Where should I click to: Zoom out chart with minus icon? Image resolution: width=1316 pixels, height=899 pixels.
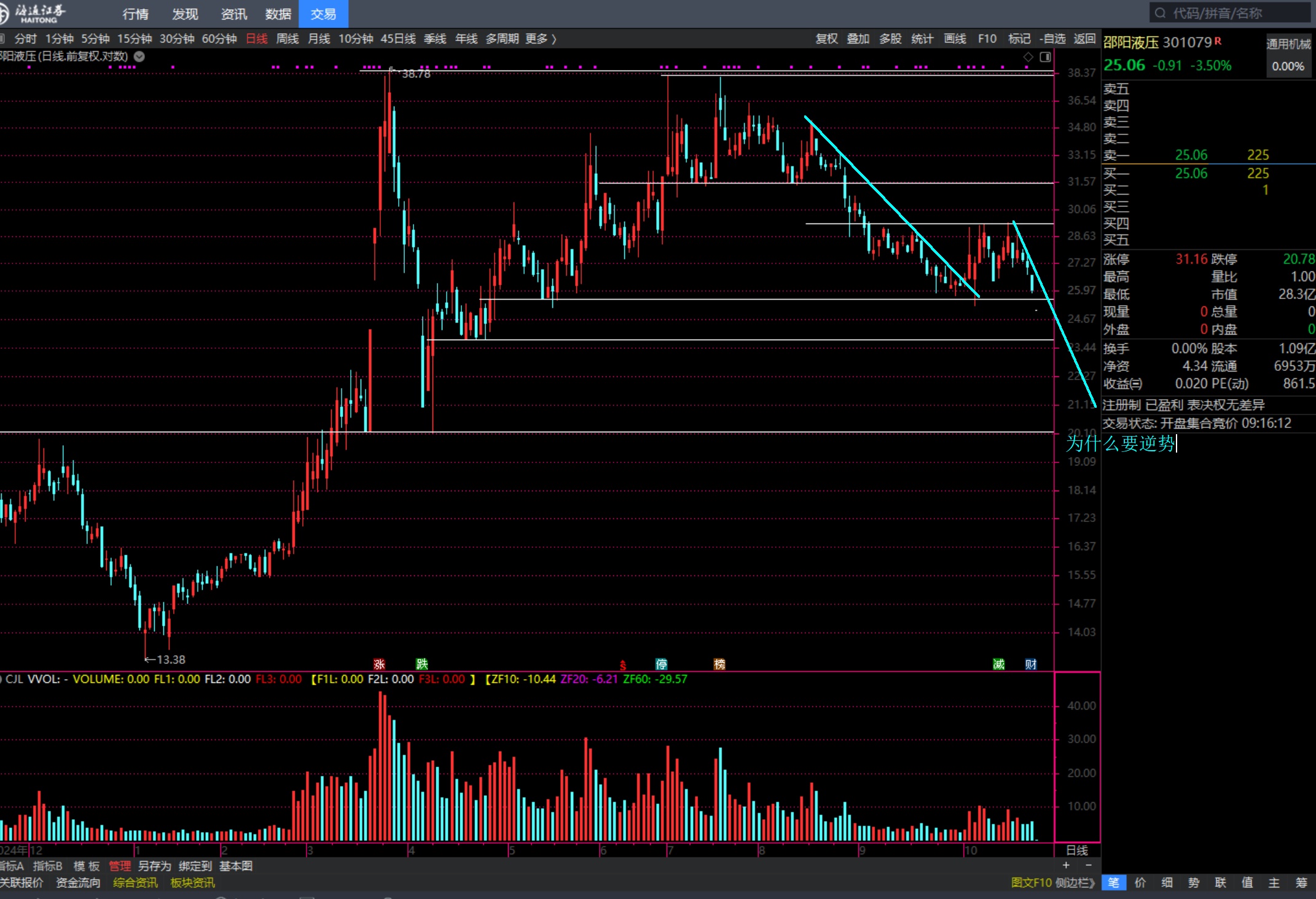tap(1089, 865)
